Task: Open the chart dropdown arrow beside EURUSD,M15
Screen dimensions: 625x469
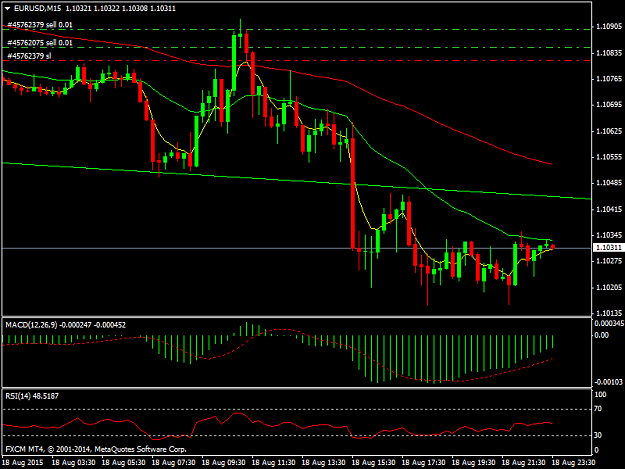Action: [x=7, y=8]
